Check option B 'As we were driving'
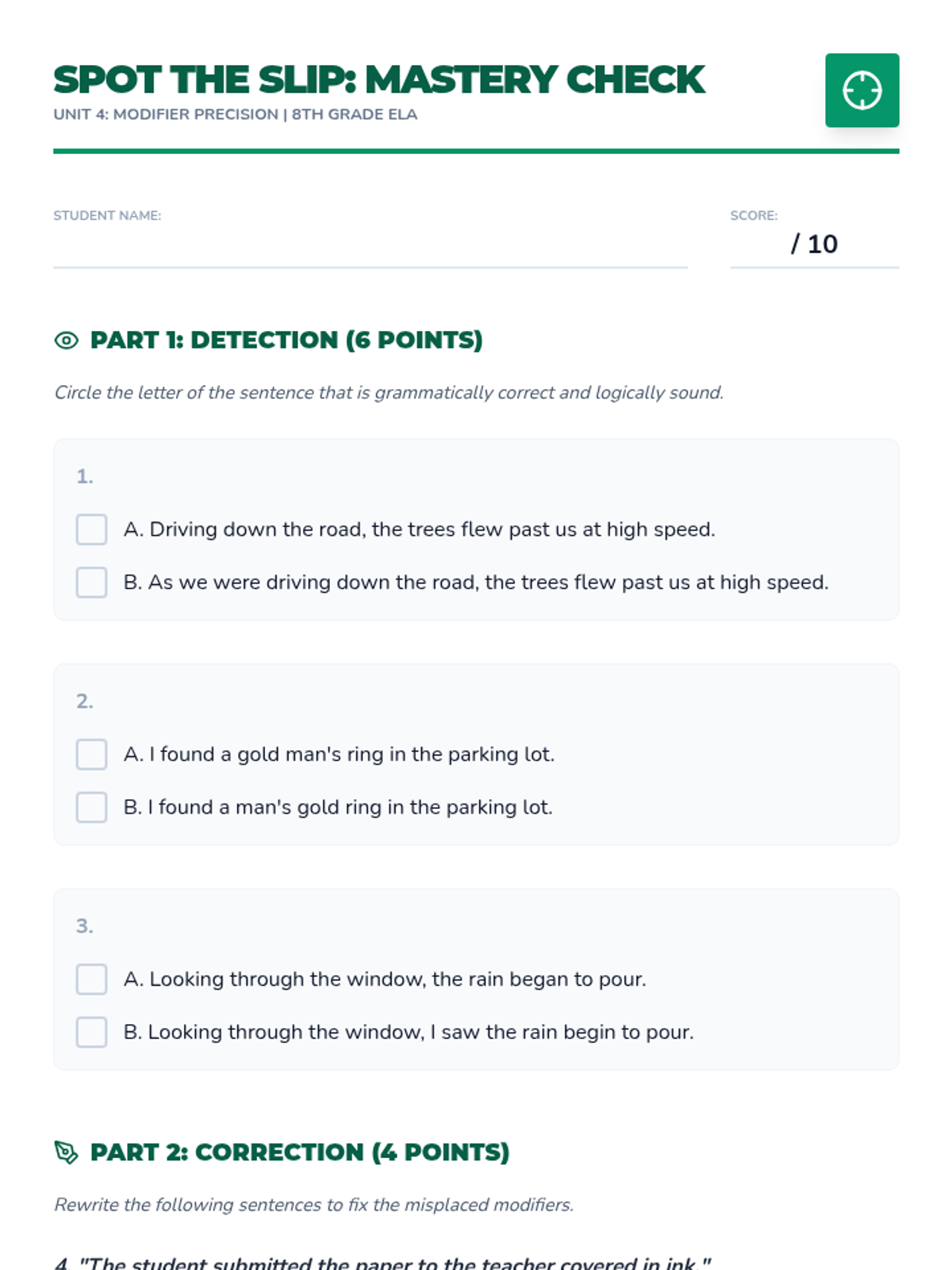Image resolution: width=952 pixels, height=1270 pixels. pos(92,583)
